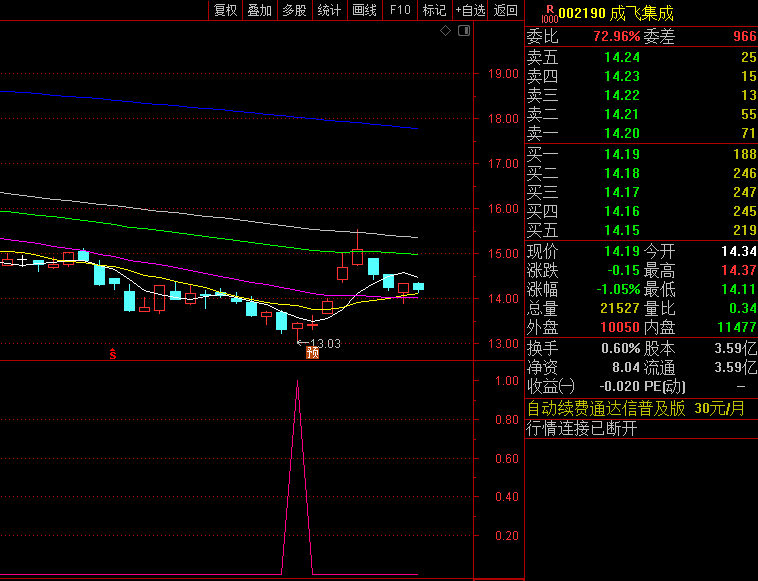Click 自动续费通达信普及版 subscription link
This screenshot has height=581, width=758.
point(636,409)
